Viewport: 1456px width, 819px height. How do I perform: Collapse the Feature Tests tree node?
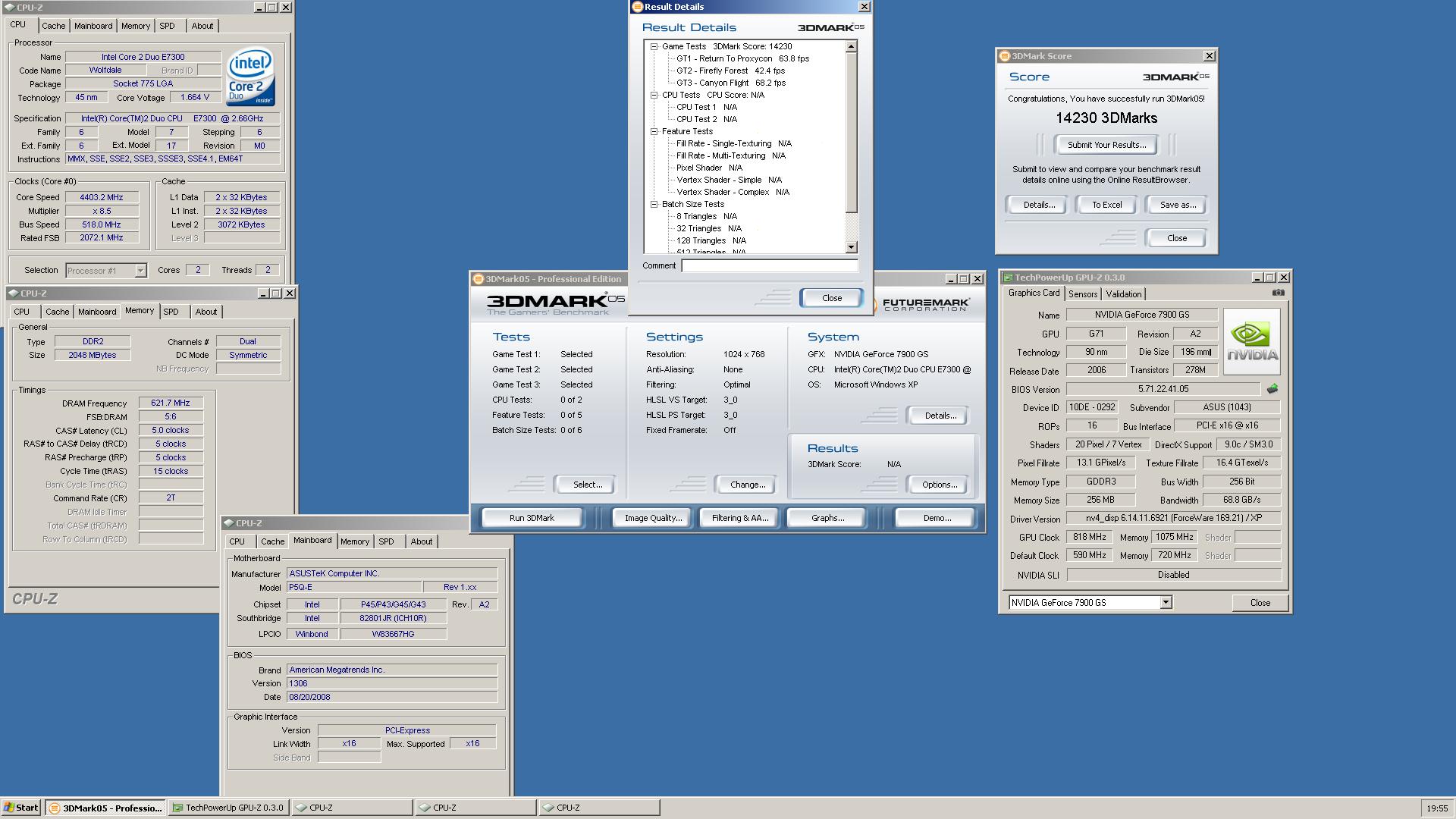[654, 131]
